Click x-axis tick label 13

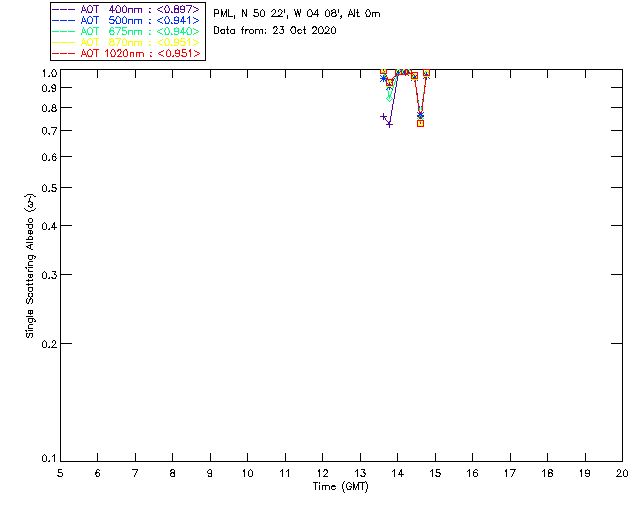(x=360, y=473)
